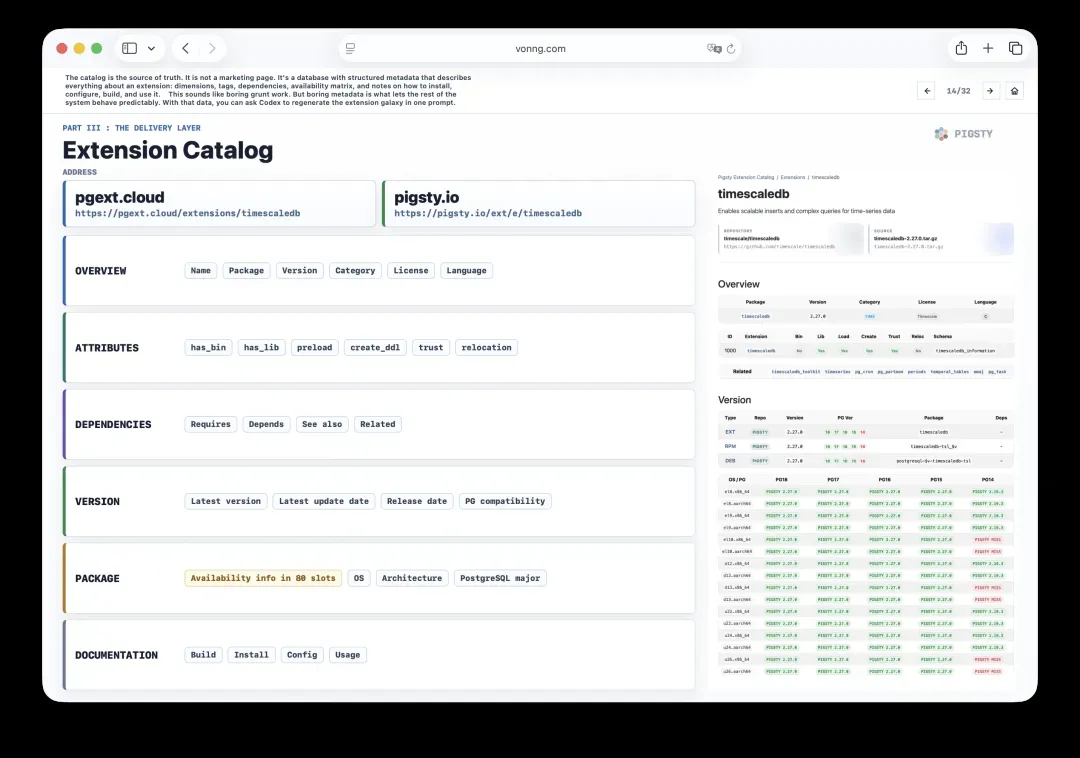Select the Category tag
1080x758 pixels.
coord(355,271)
